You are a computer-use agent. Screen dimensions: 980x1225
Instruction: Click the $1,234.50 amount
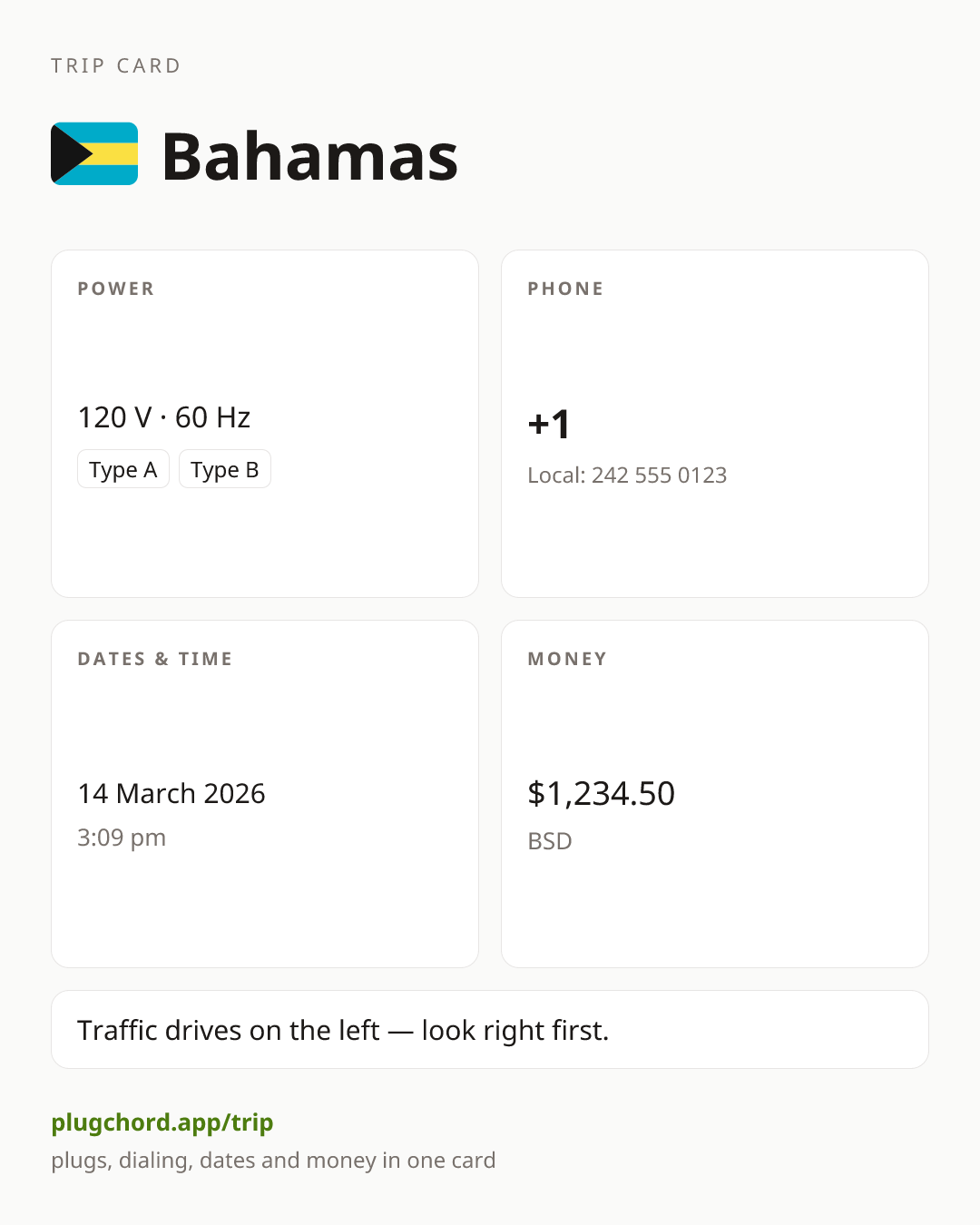[x=602, y=794]
